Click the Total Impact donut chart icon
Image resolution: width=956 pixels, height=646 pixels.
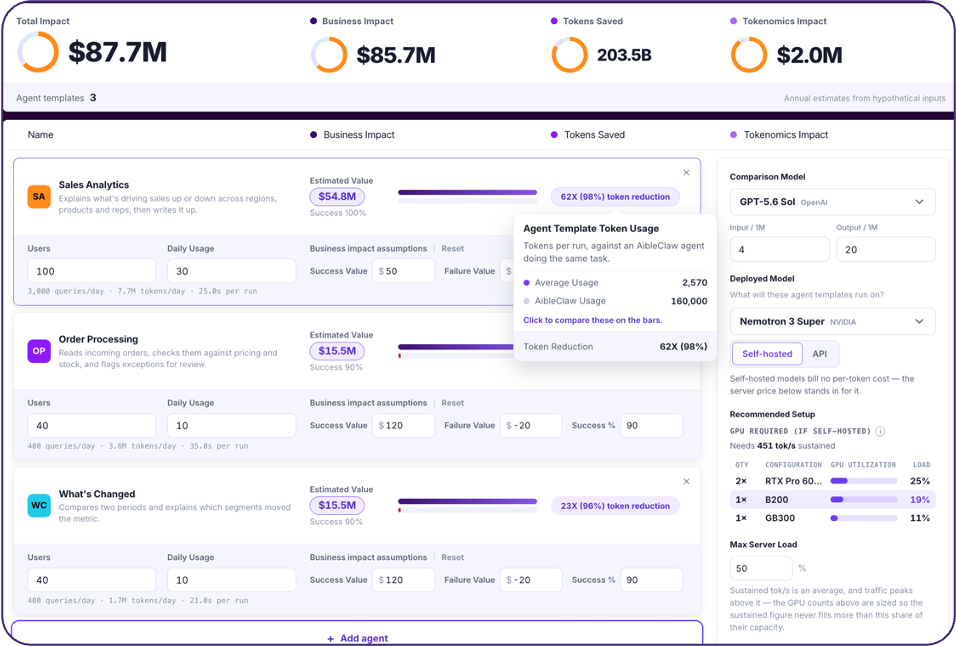tap(38, 52)
